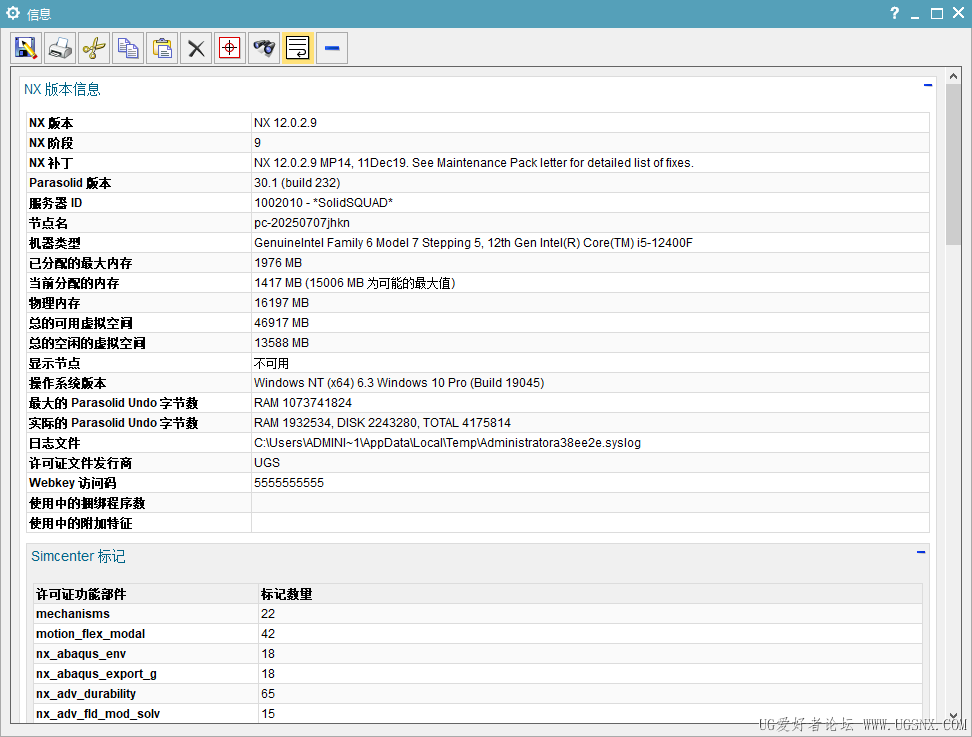This screenshot has width=972, height=737.
Task: Click the Delete X icon
Action: (x=196, y=48)
